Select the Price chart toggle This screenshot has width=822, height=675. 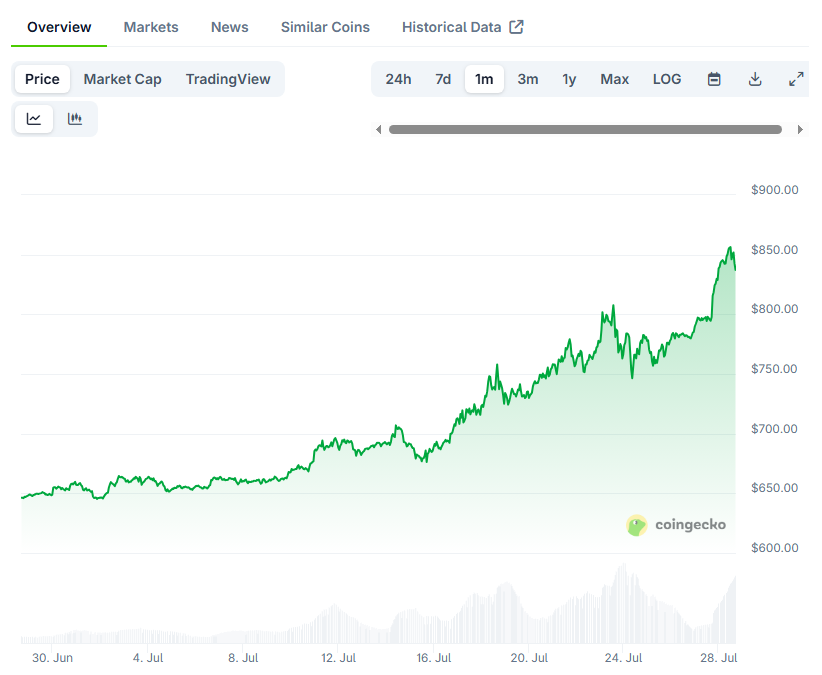42,79
